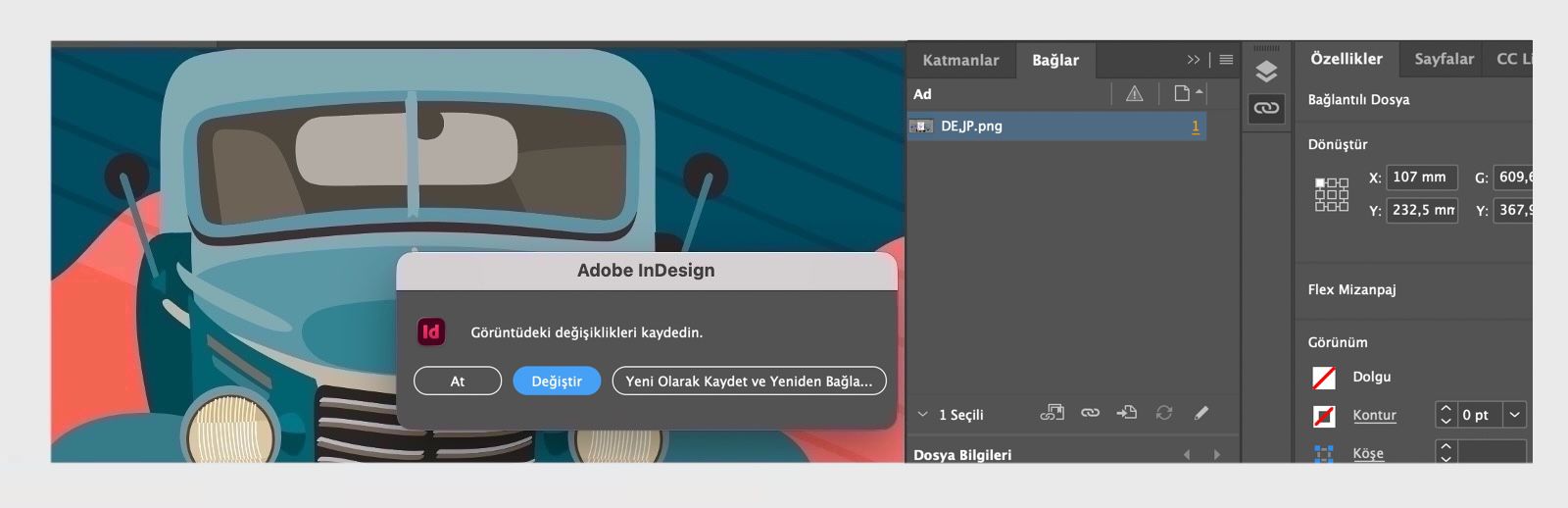Viewport: 1568px width, 508px height.
Task: Go to next link in Dosya Bilgileri
Action: coord(1217,455)
